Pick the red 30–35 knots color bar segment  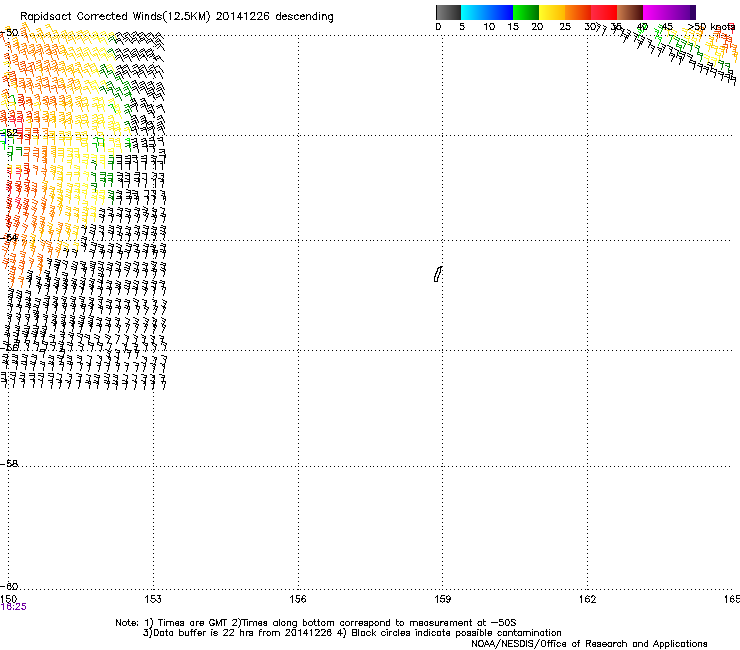604,12
